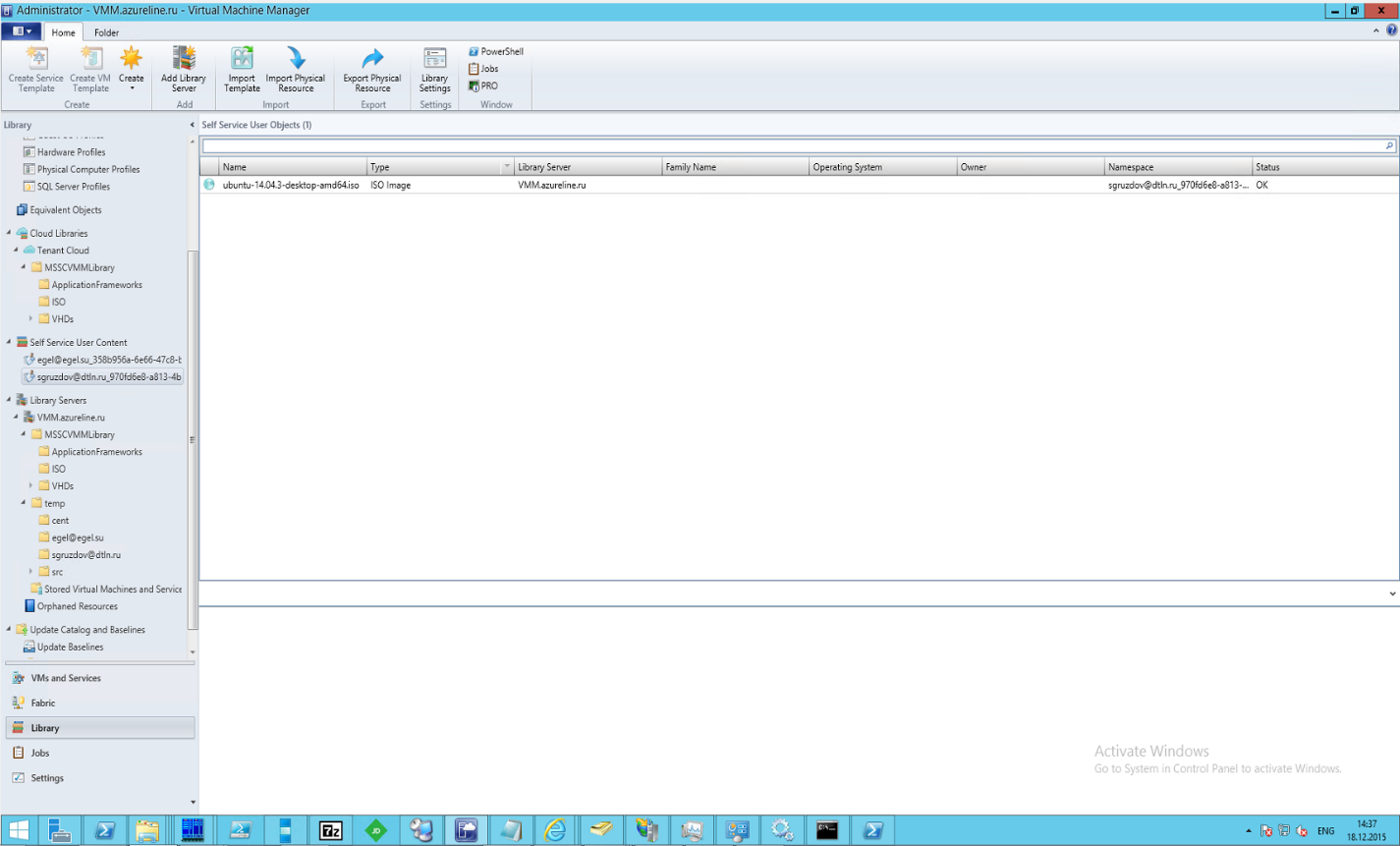The height and width of the screenshot is (846, 1400).
Task: Click the Import Physical Resource icon
Action: (x=296, y=69)
